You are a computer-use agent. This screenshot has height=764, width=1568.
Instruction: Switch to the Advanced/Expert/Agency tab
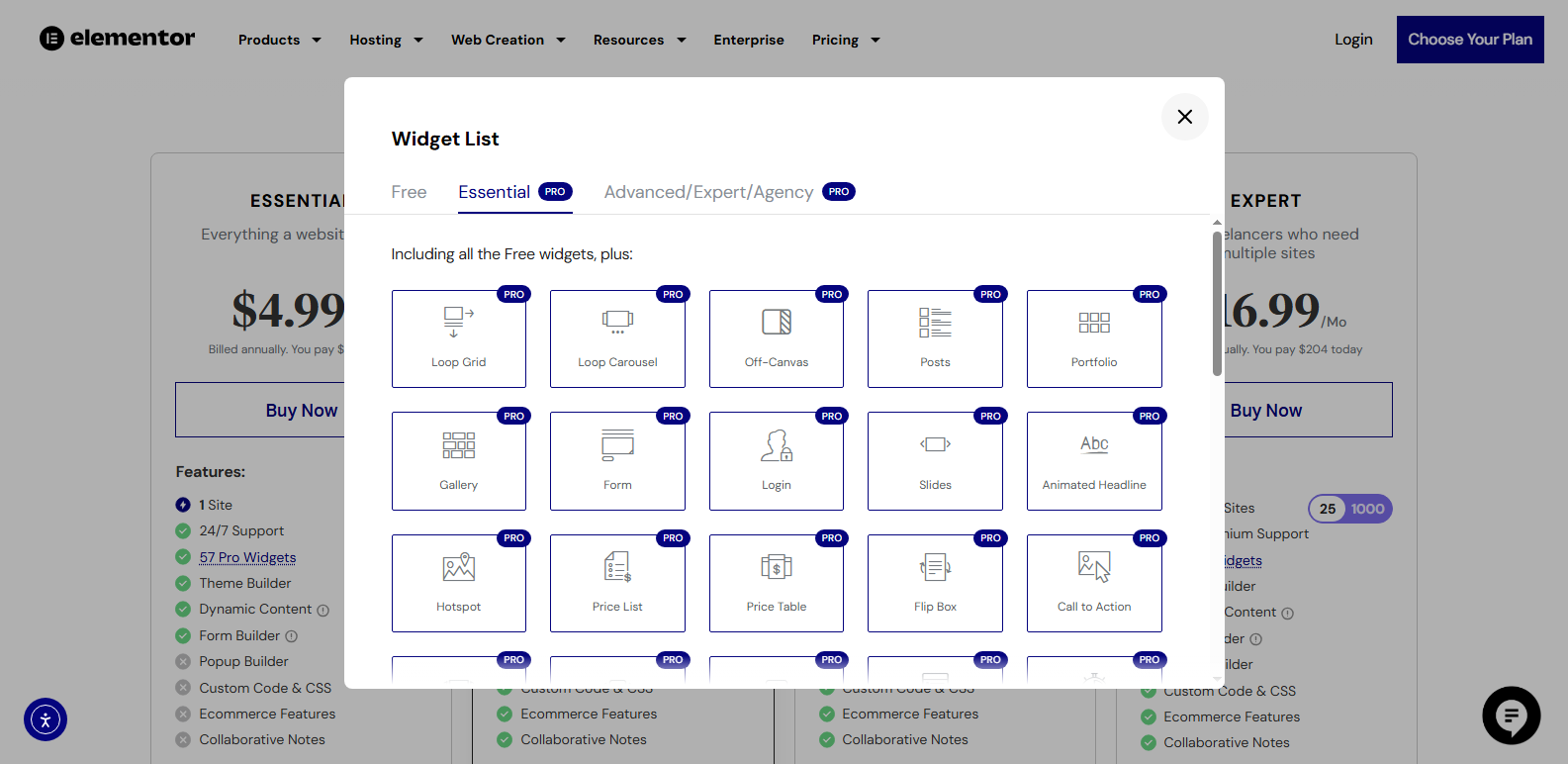[729, 192]
